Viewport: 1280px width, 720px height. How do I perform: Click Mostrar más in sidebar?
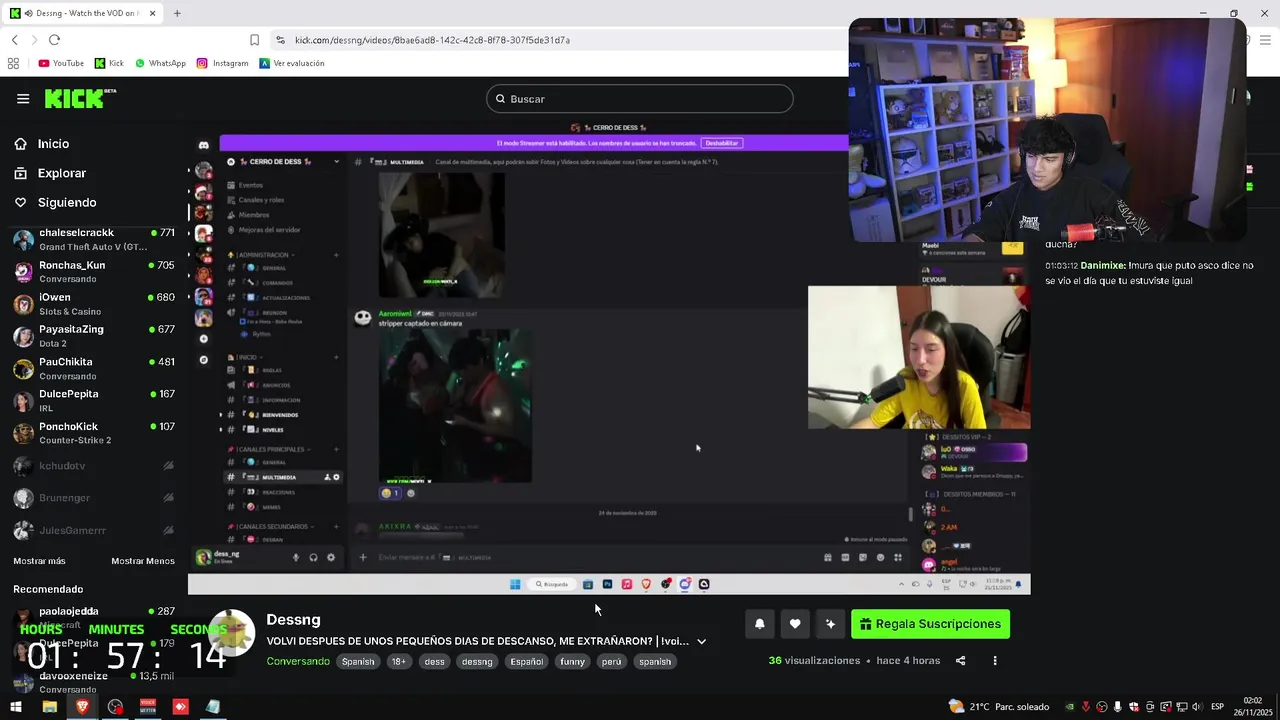click(39, 561)
